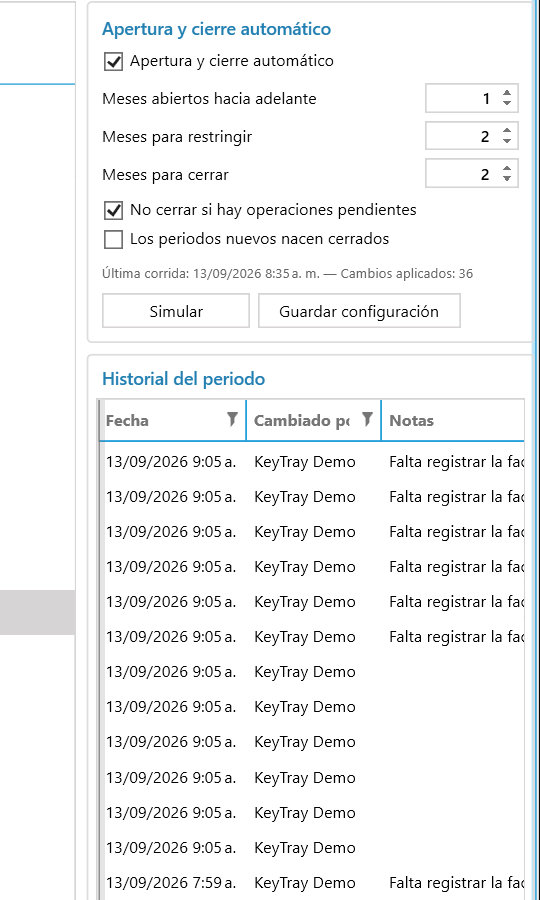This screenshot has width=540, height=900.
Task: Increase Meses para cerrar with up arrow
Action: (507, 169)
